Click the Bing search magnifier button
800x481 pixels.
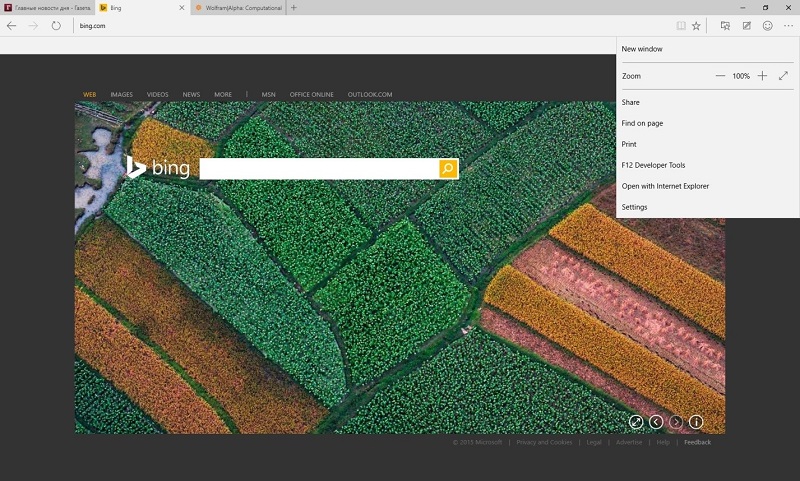pyautogui.click(x=447, y=169)
